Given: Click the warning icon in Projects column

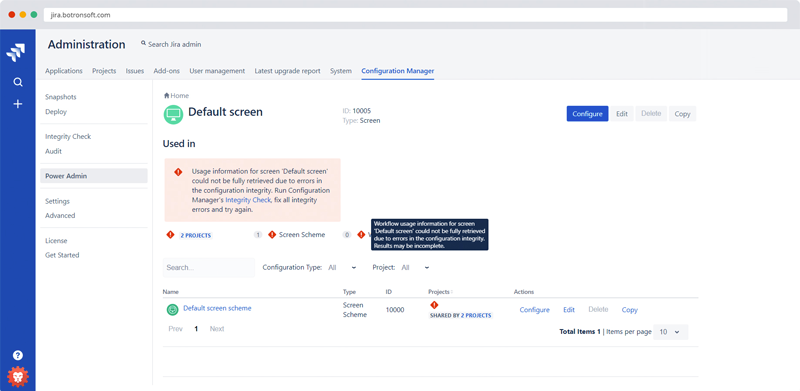Looking at the screenshot, I should (434, 305).
